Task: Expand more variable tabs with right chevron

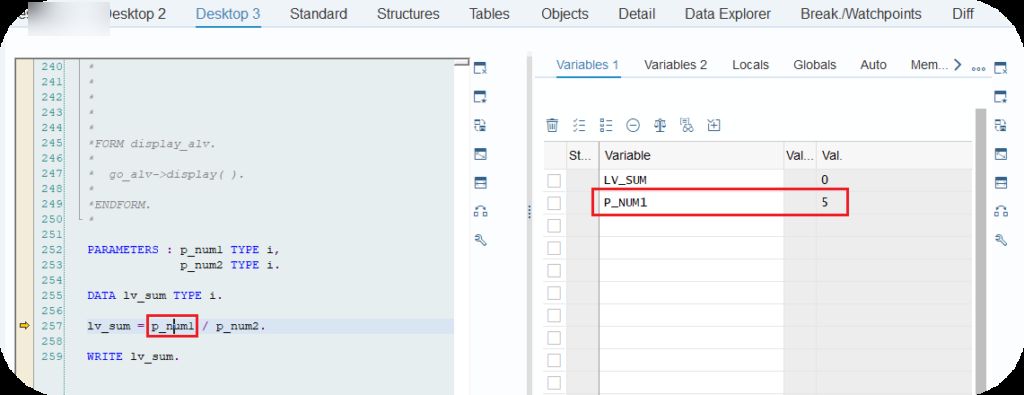Action: click(957, 65)
